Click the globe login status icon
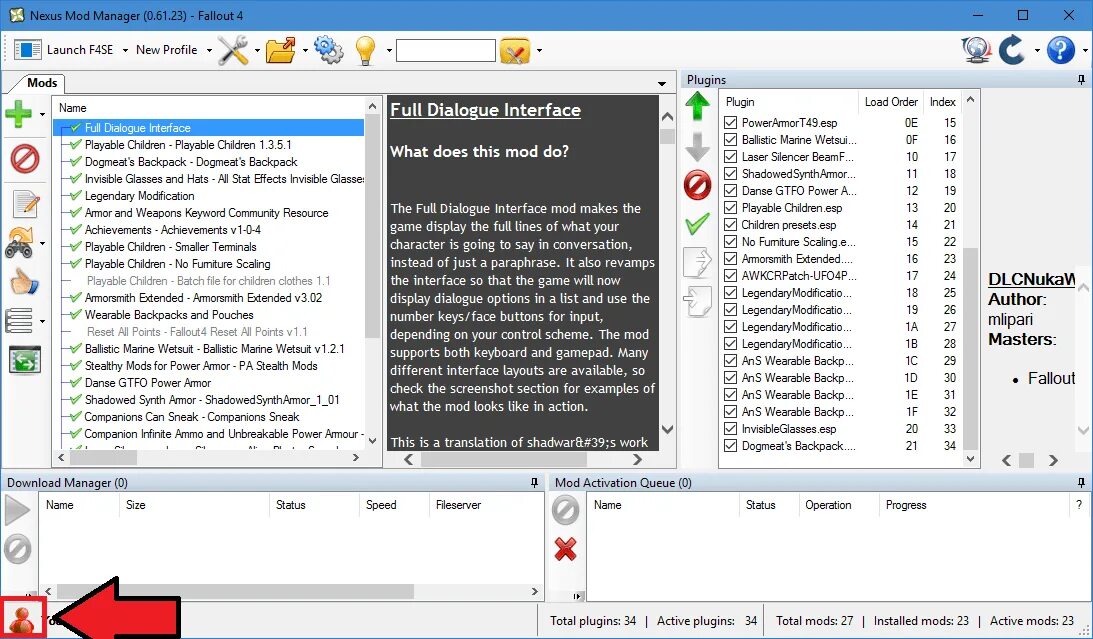 (976, 50)
